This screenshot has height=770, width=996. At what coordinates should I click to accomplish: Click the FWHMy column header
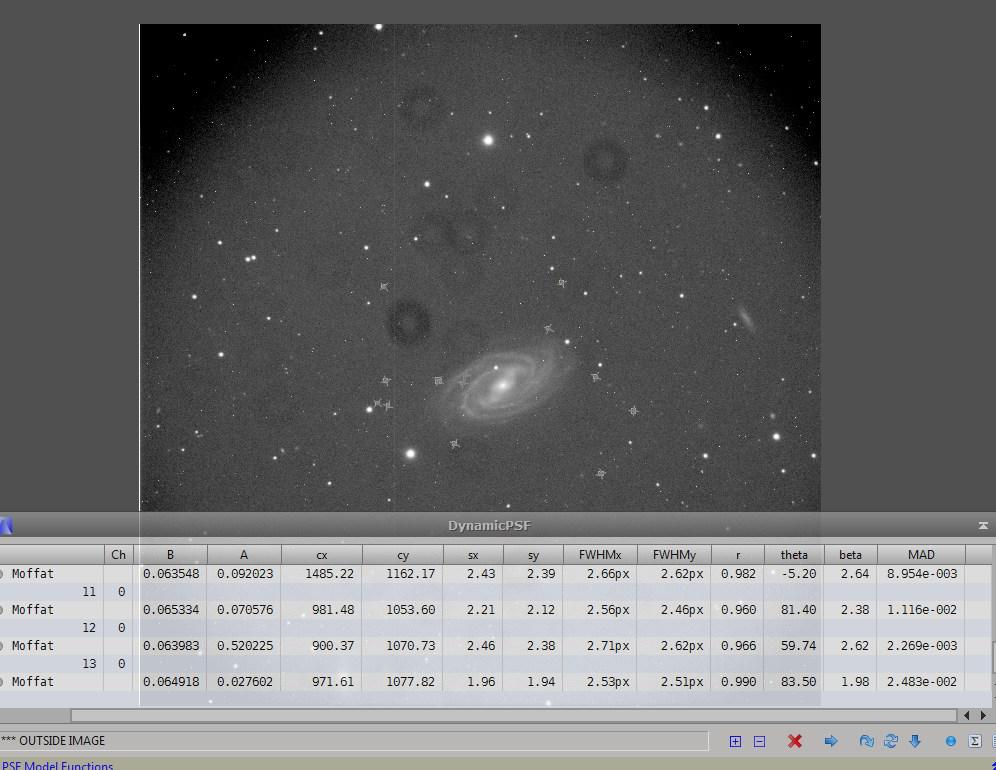coord(674,555)
